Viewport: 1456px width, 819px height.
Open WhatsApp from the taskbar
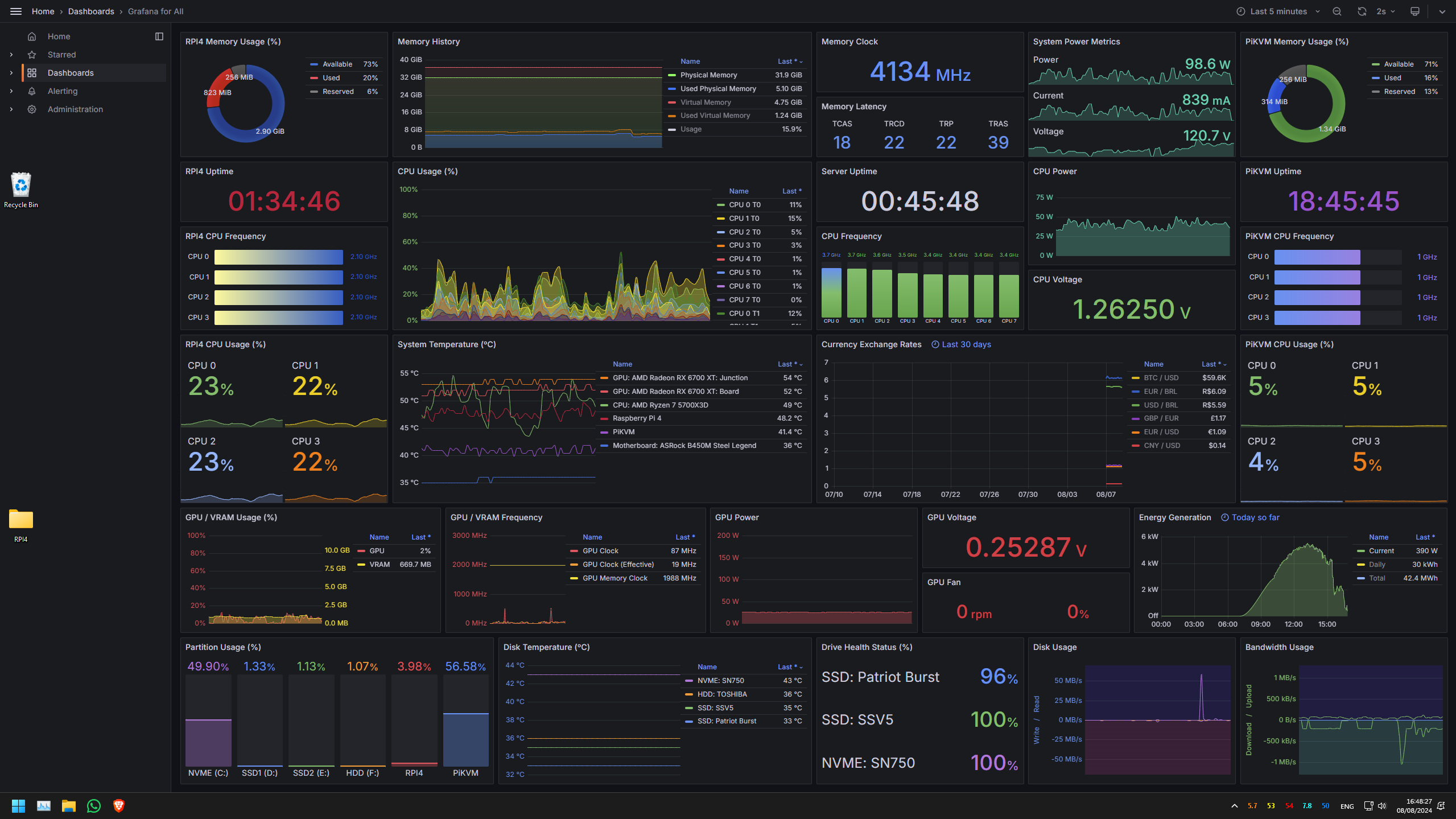94,806
